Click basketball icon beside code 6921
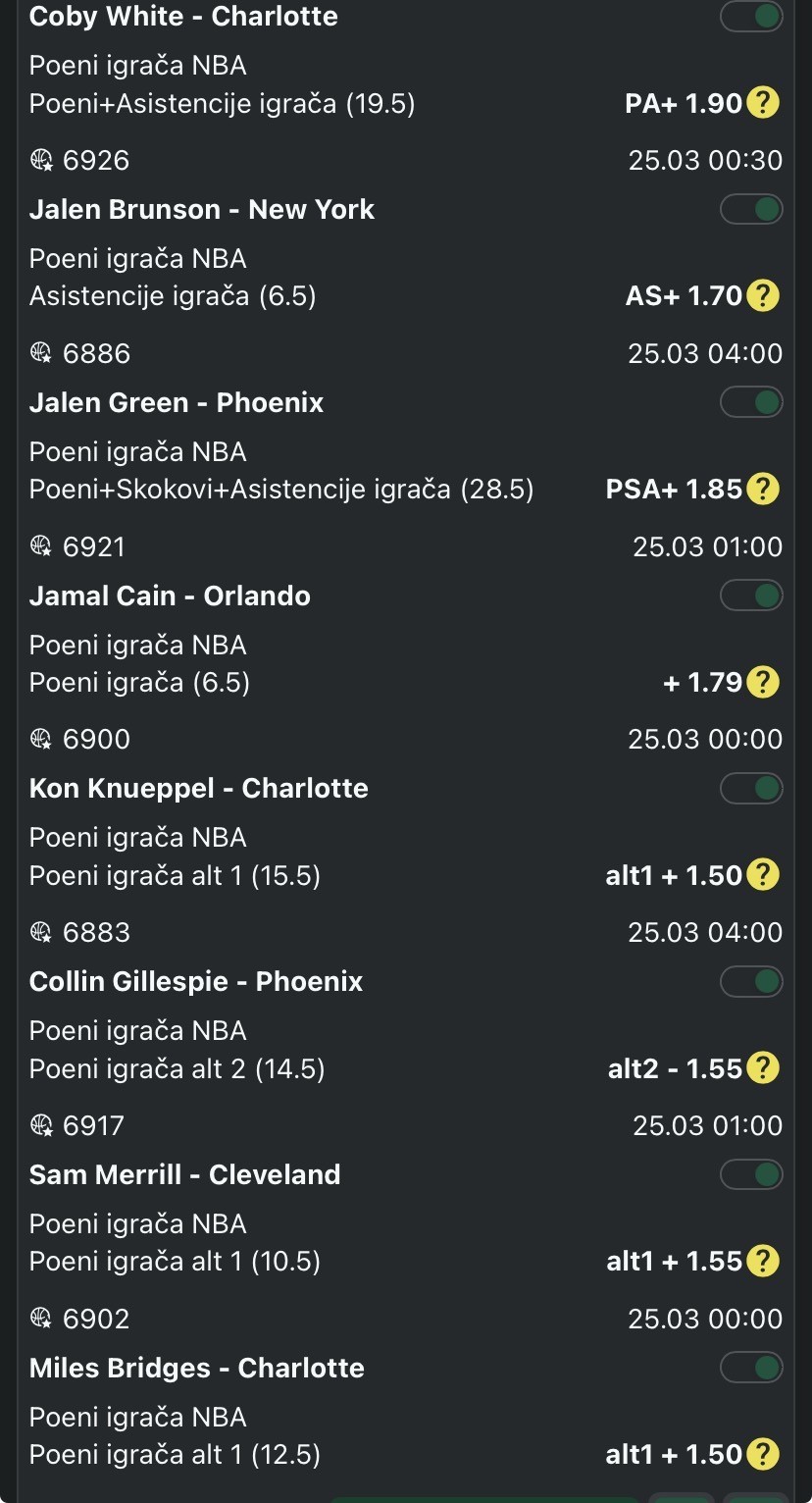 [40, 546]
